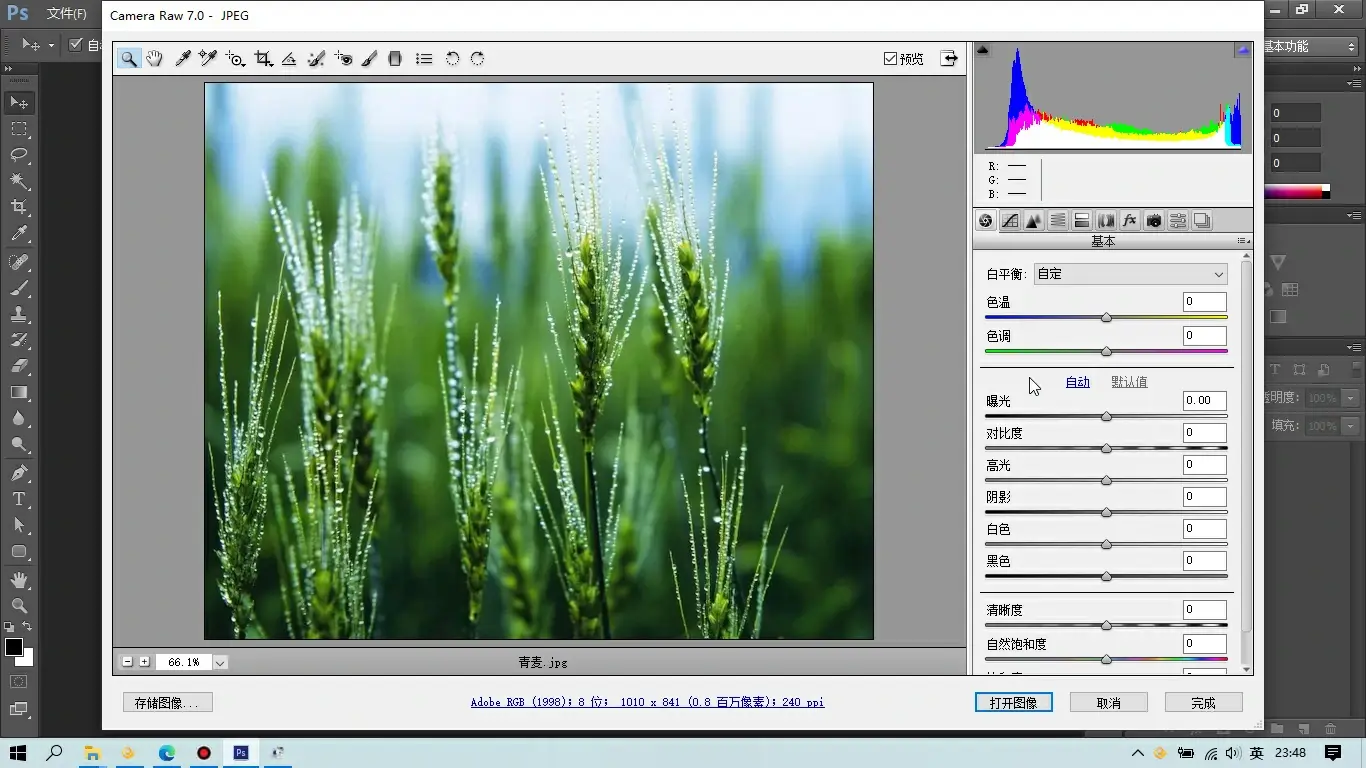The height and width of the screenshot is (768, 1366).
Task: Select the Red Eye Removal tool
Action: tap(343, 59)
